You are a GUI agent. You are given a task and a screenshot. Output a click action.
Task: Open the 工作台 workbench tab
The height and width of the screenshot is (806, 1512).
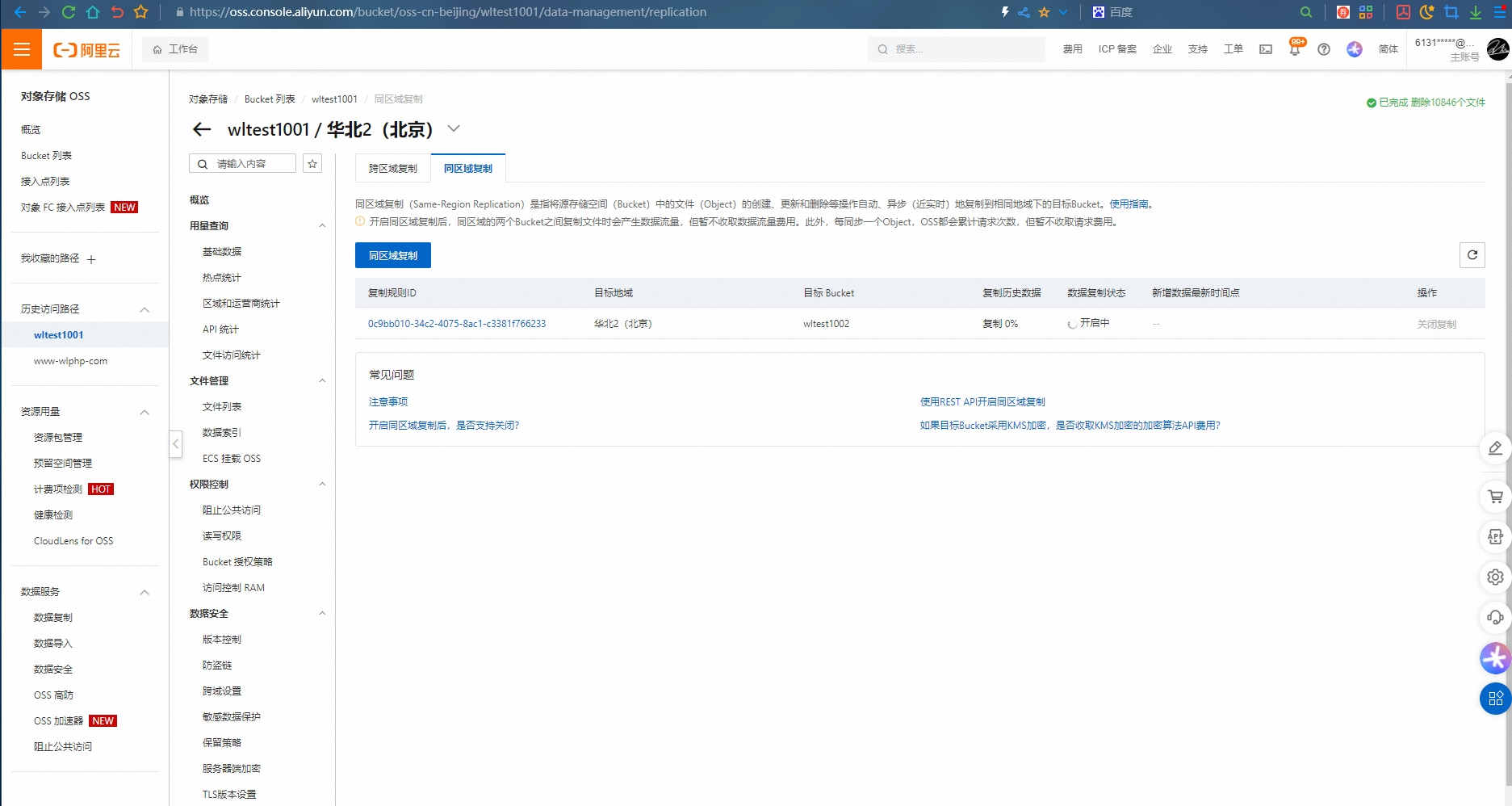click(175, 49)
